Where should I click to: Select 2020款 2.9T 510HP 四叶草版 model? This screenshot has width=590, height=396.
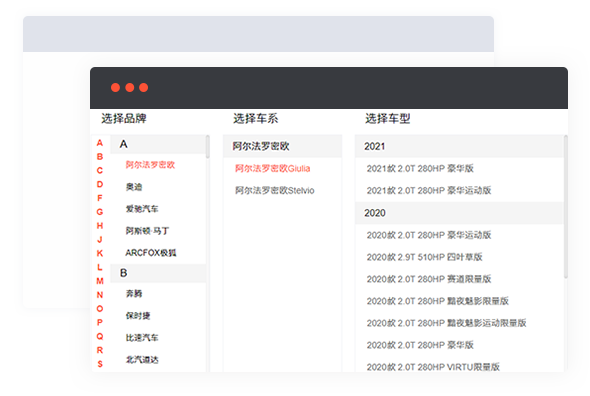click(424, 257)
